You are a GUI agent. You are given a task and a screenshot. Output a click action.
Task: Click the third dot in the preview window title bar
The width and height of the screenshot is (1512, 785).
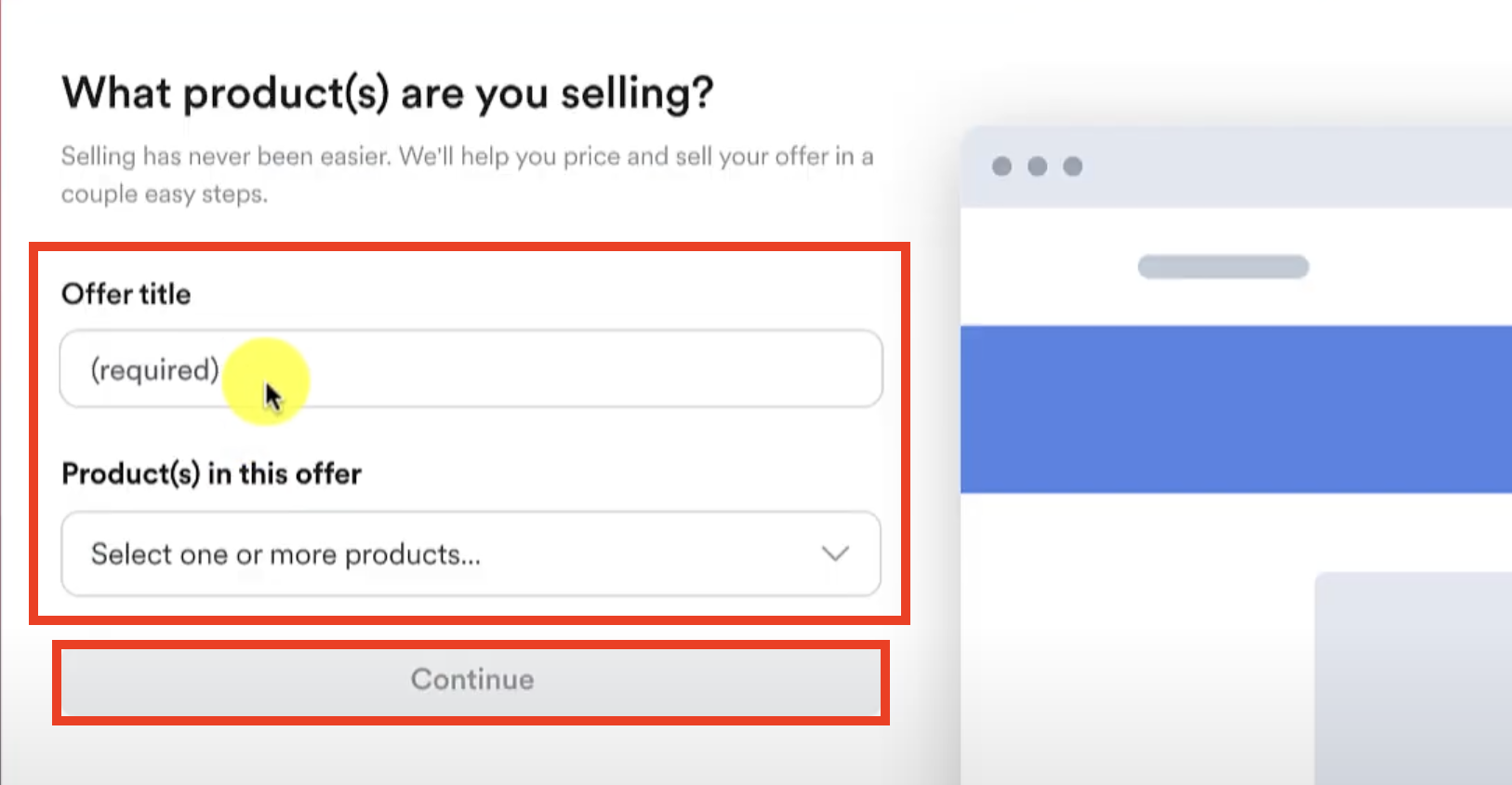pos(1072,166)
